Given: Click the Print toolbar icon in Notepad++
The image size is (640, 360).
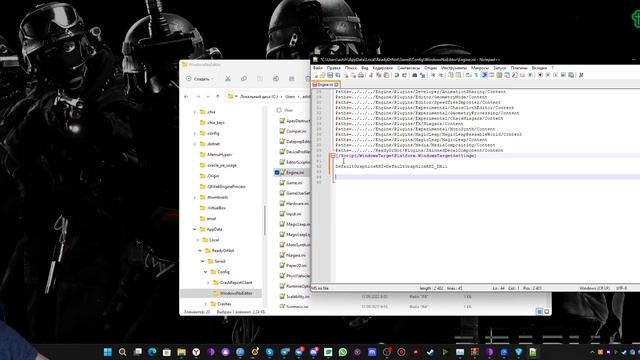Looking at the screenshot, I should 361,75.
